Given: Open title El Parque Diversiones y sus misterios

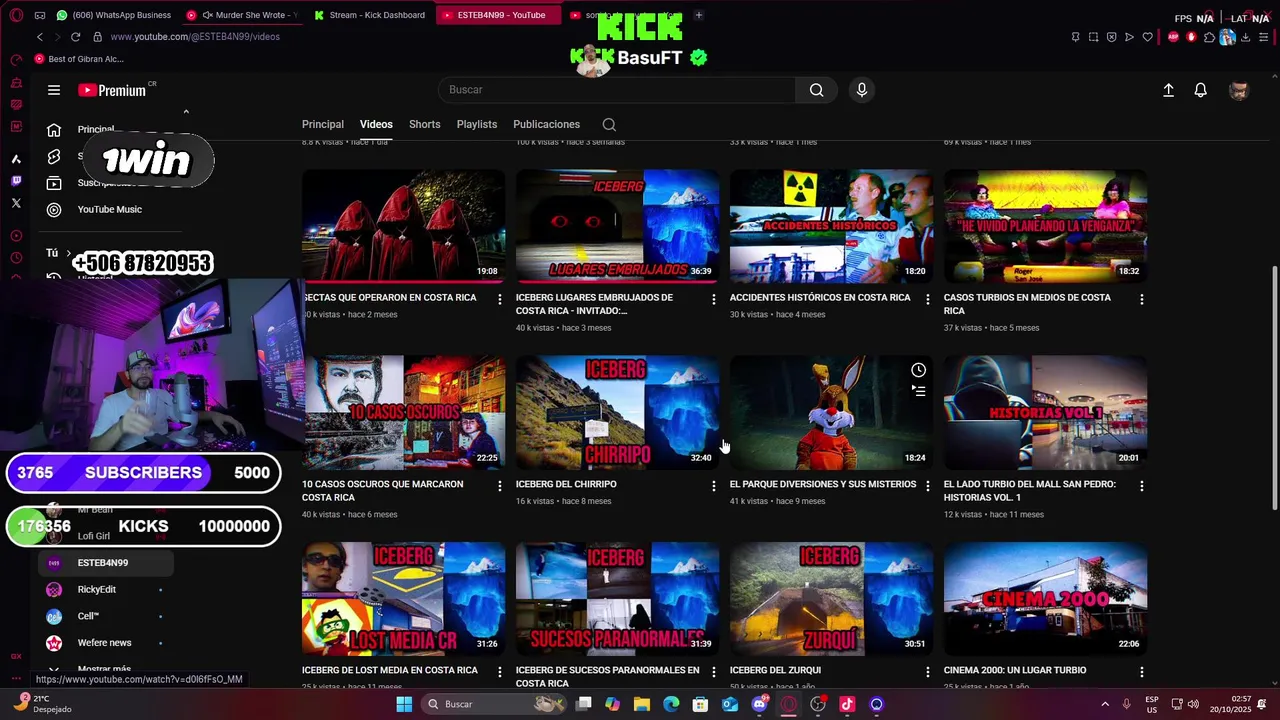Looking at the screenshot, I should 823,484.
